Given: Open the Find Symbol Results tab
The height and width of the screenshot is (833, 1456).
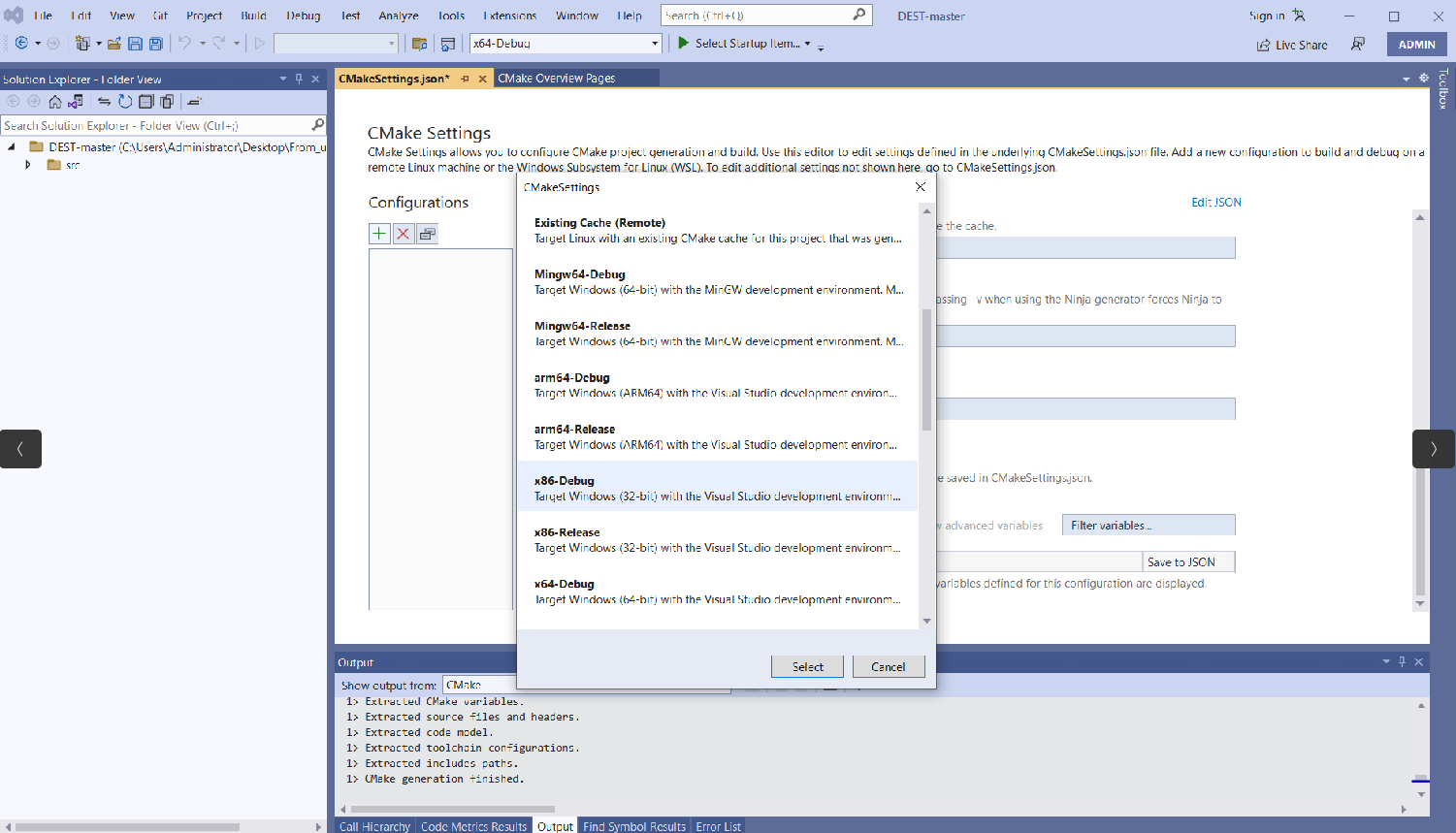Looking at the screenshot, I should click(634, 826).
